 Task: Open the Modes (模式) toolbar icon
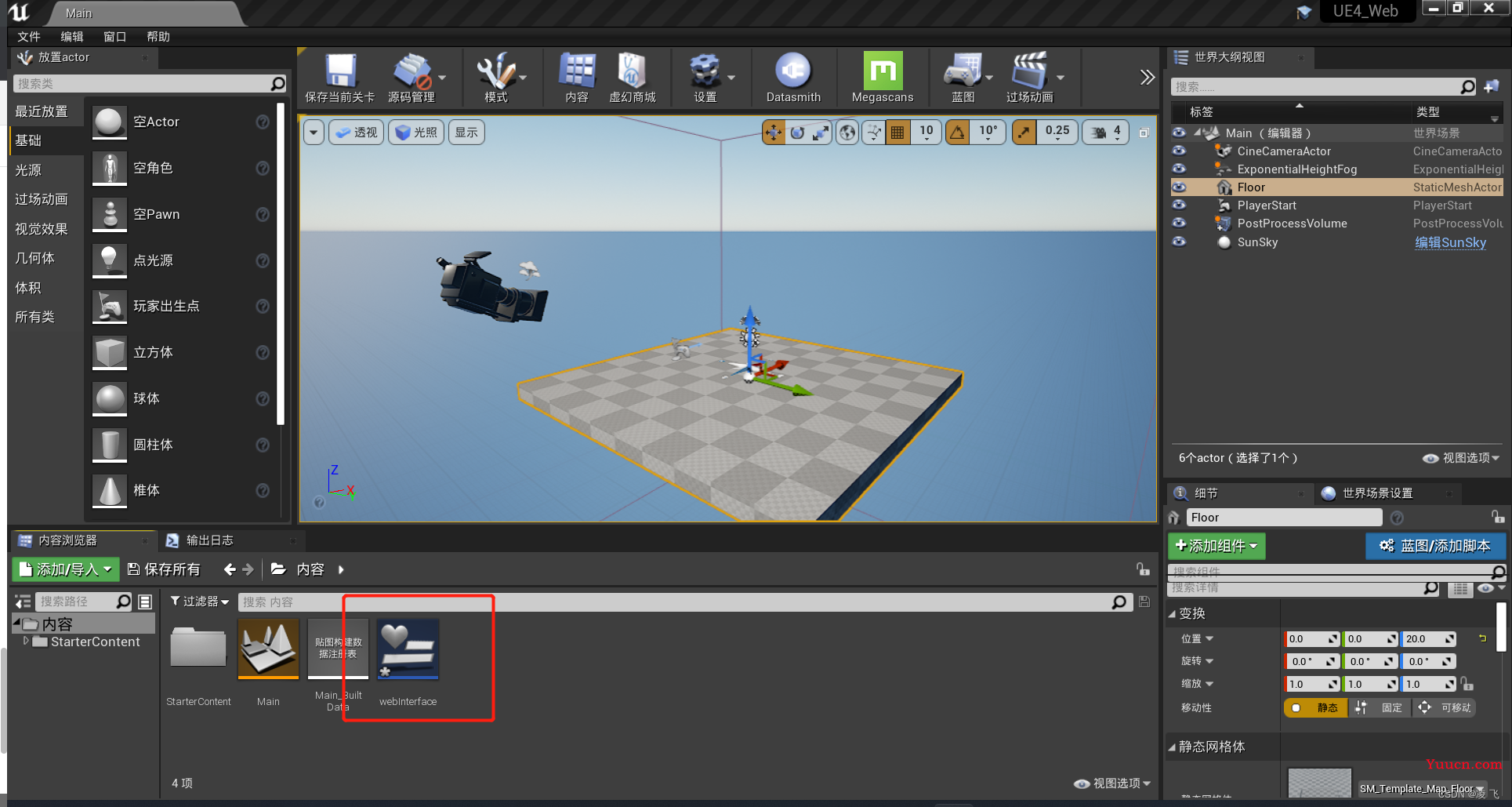[495, 77]
